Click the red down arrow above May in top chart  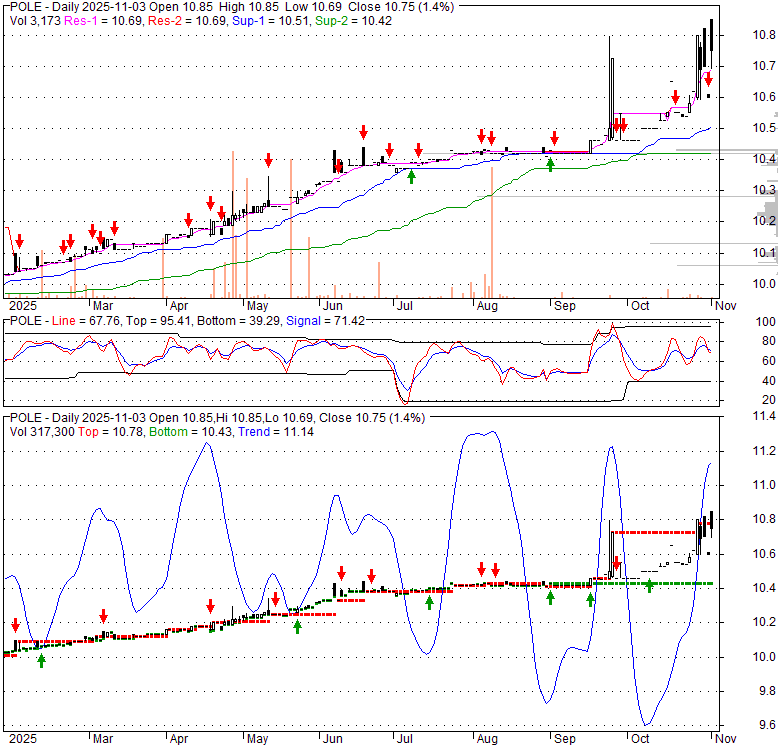(x=268, y=160)
